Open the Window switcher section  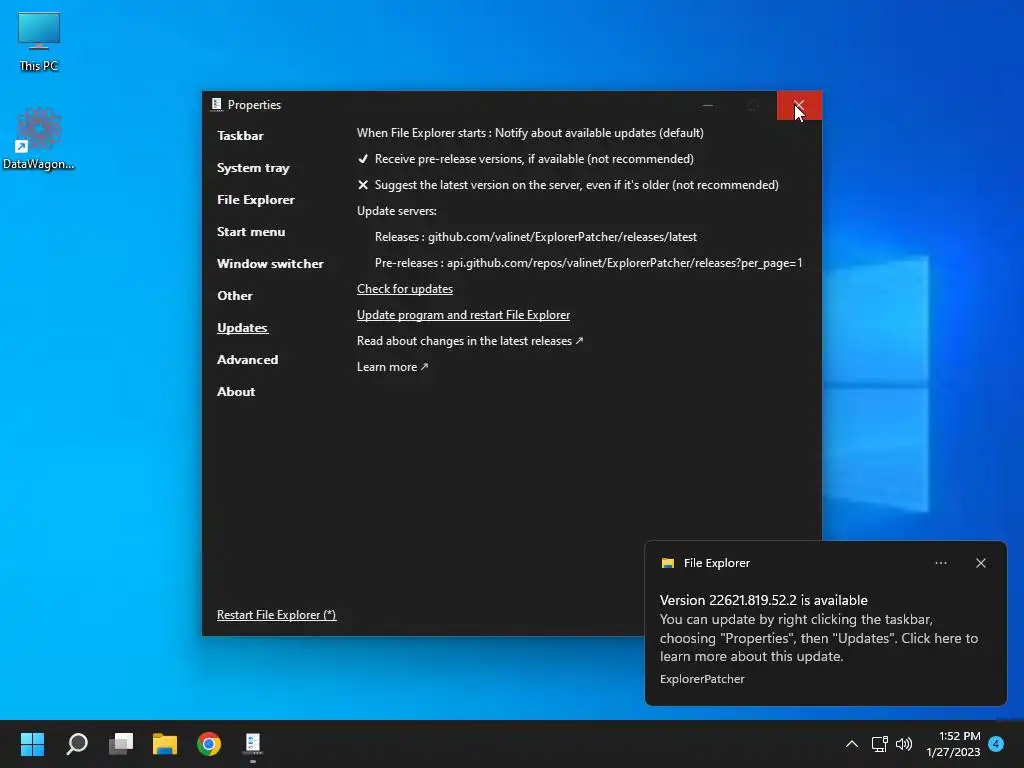[270, 264]
